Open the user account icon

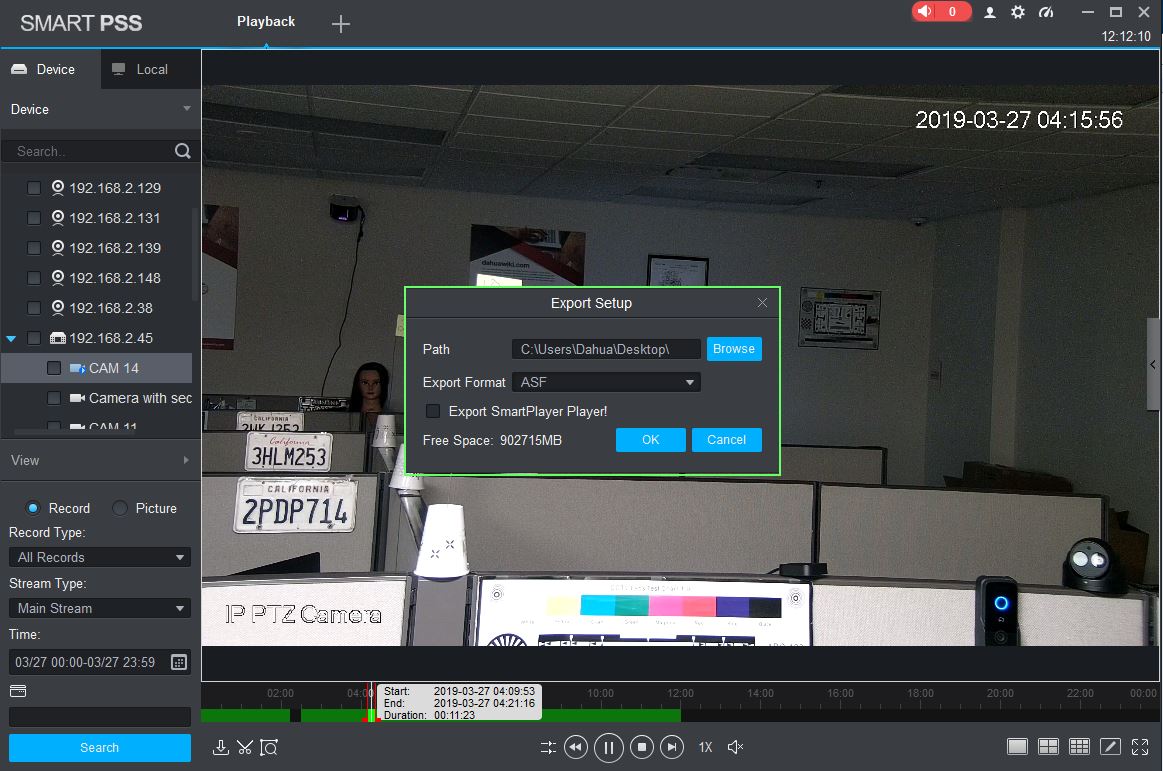click(x=989, y=13)
